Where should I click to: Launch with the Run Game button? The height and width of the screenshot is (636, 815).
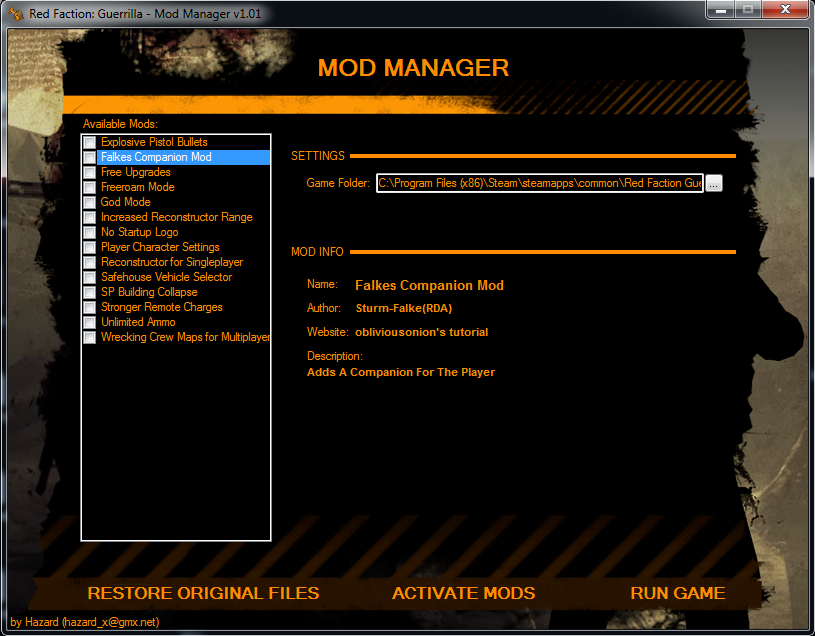tap(678, 593)
